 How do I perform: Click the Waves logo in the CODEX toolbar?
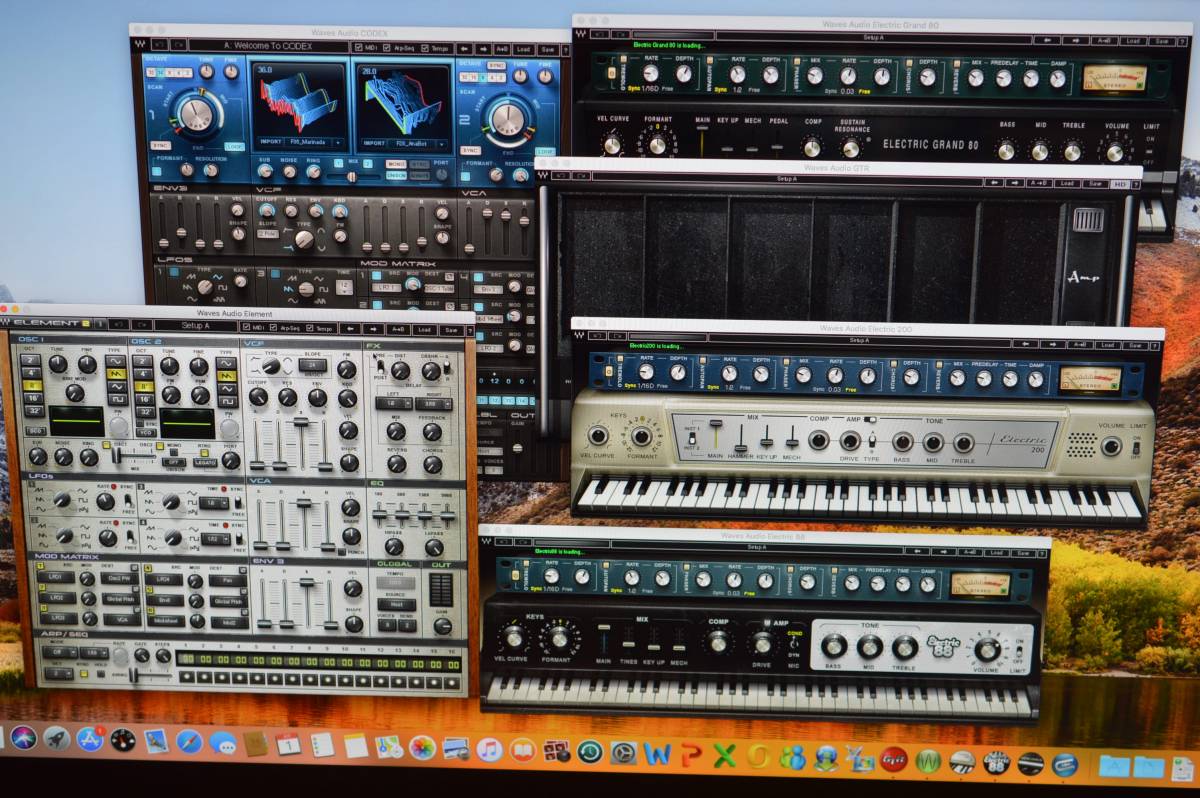[x=139, y=43]
